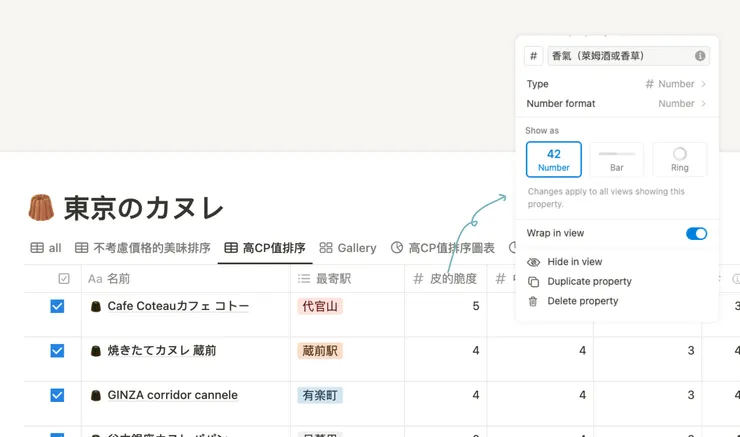Screen dimensions: 740x437
Task: Open the 高CP值排序圖表 chart tab
Action: 443,248
